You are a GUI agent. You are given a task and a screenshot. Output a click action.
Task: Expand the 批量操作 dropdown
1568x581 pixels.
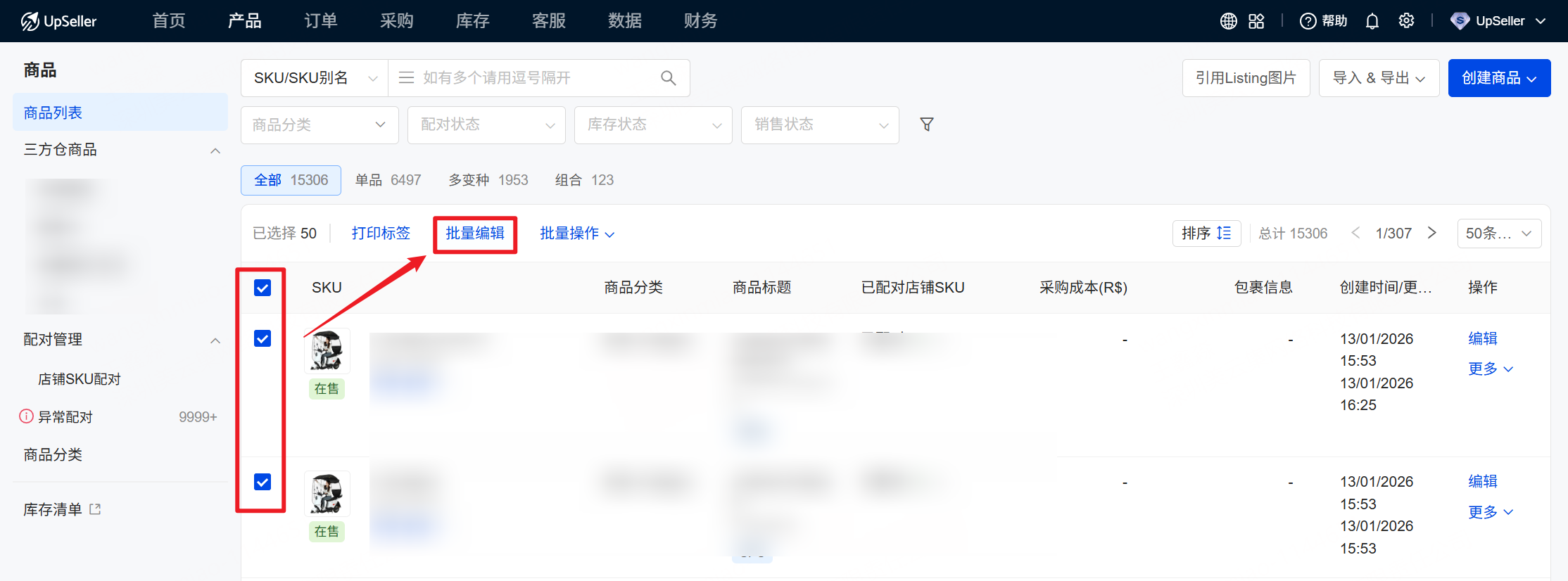[x=576, y=234]
